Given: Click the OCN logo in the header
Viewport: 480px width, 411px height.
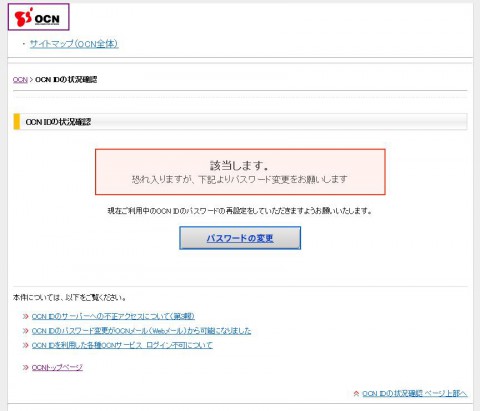Looking at the screenshot, I should pos(38,17).
